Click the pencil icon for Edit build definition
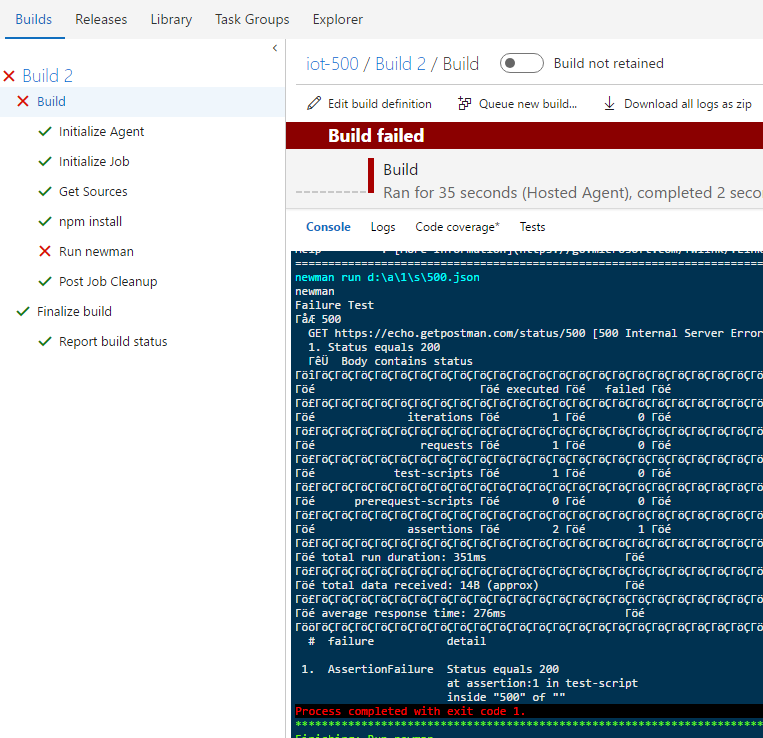The width and height of the screenshot is (763, 738). pos(314,104)
